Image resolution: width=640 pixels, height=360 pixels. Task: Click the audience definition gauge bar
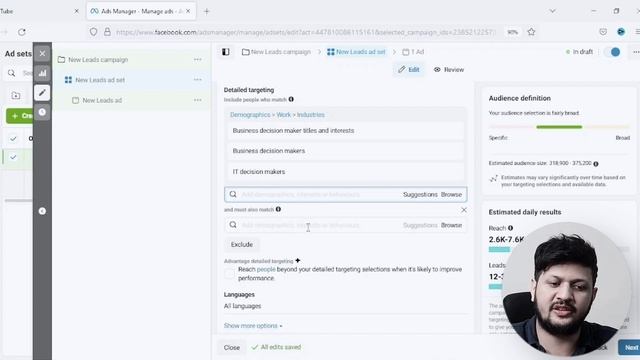pyautogui.click(x=559, y=127)
